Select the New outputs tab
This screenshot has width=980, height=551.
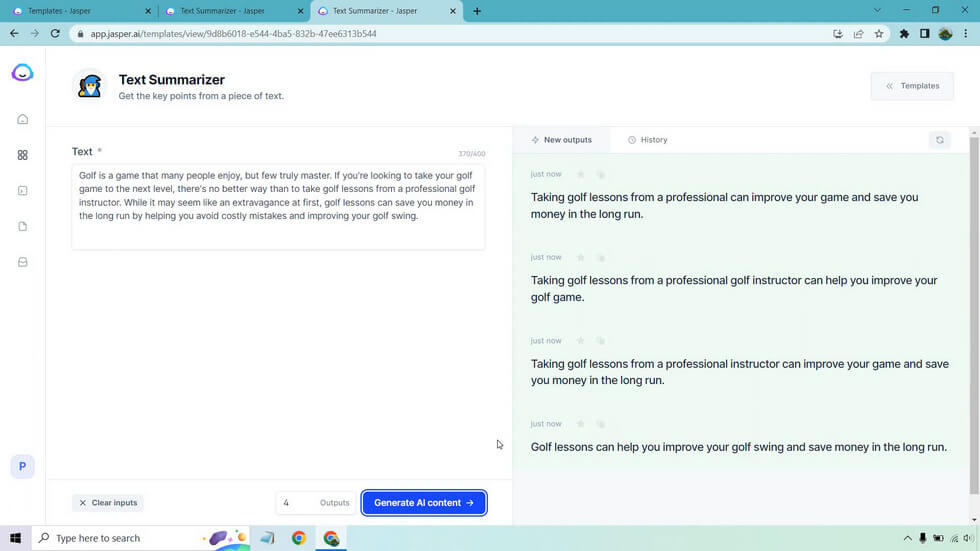(x=561, y=140)
